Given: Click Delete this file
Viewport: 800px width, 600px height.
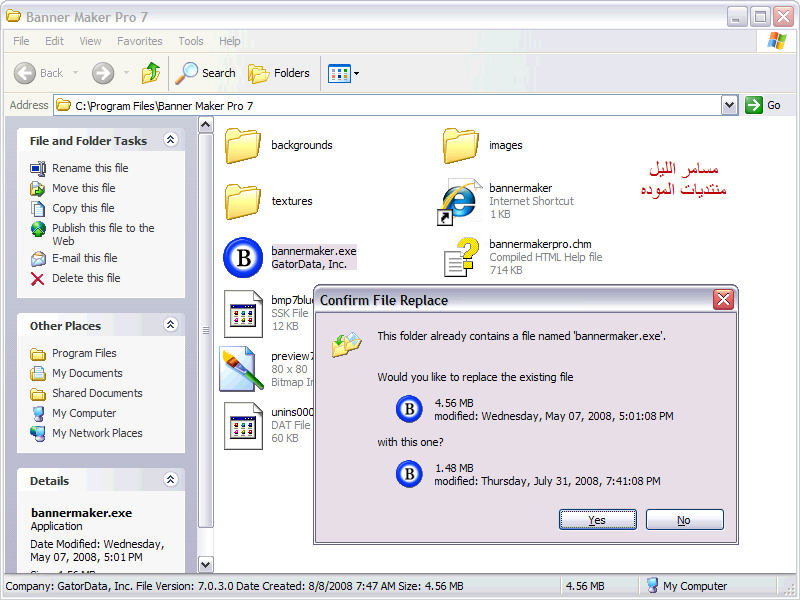Looking at the screenshot, I should [86, 278].
